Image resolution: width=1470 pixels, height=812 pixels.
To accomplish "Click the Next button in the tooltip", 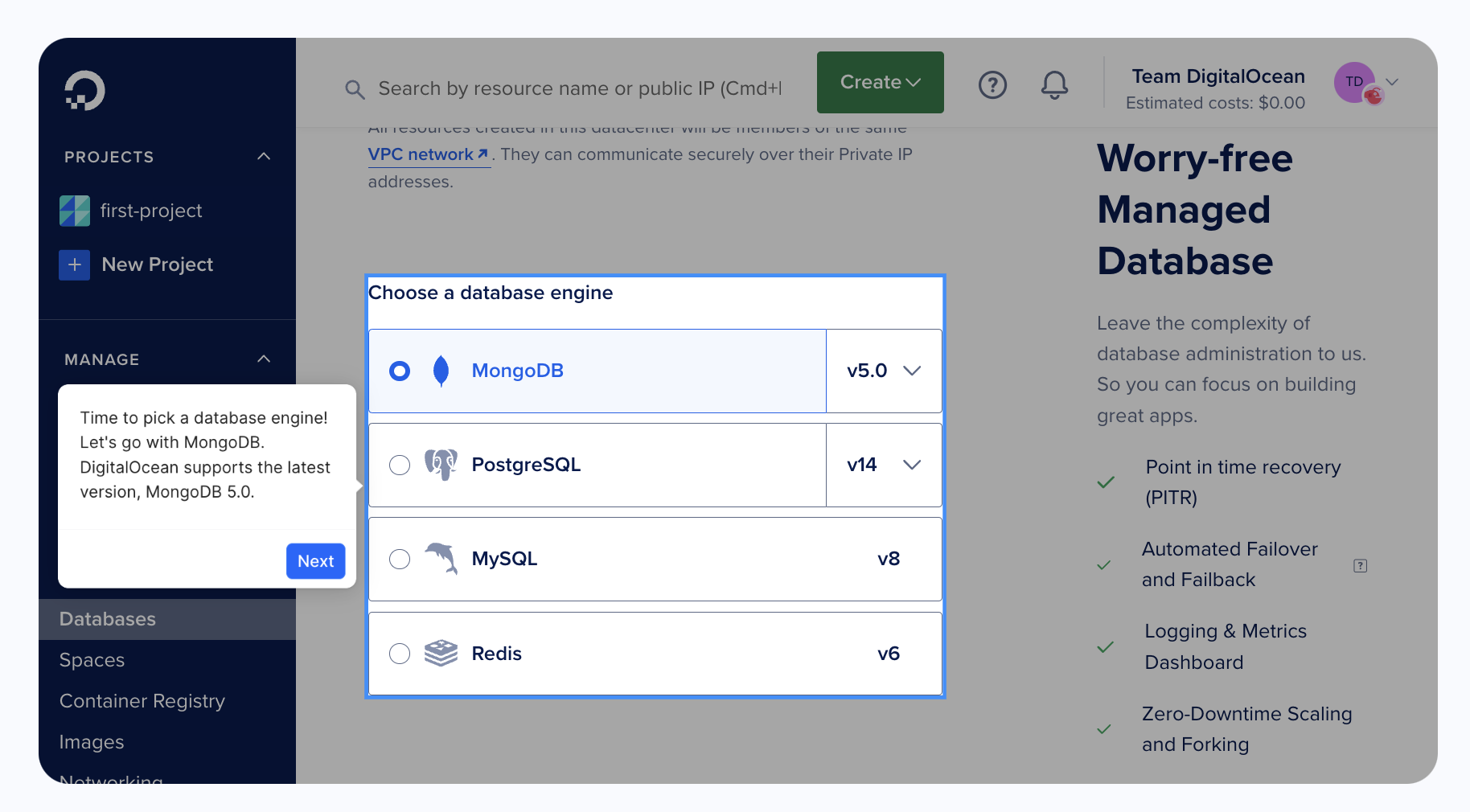I will (316, 561).
